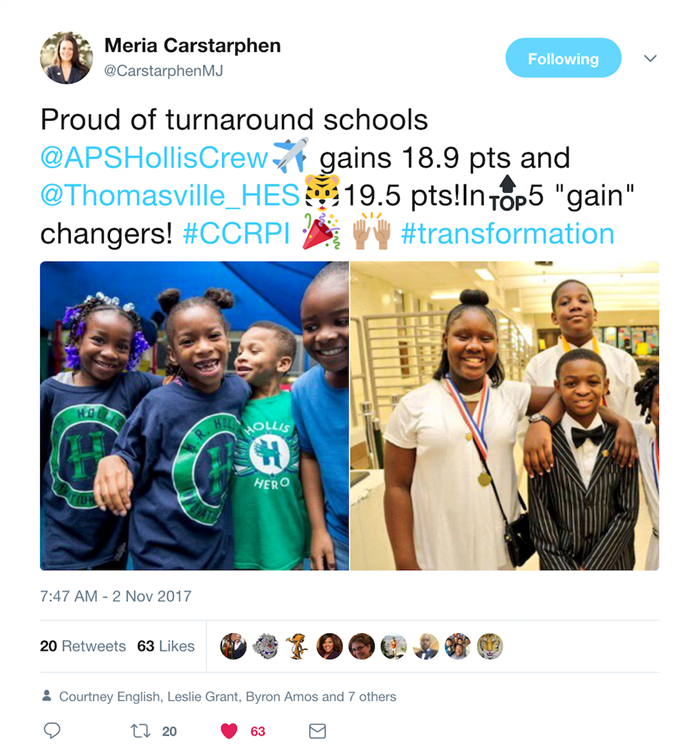700x748 pixels.
Task: Open the photo of students with medals
Action: tap(505, 416)
